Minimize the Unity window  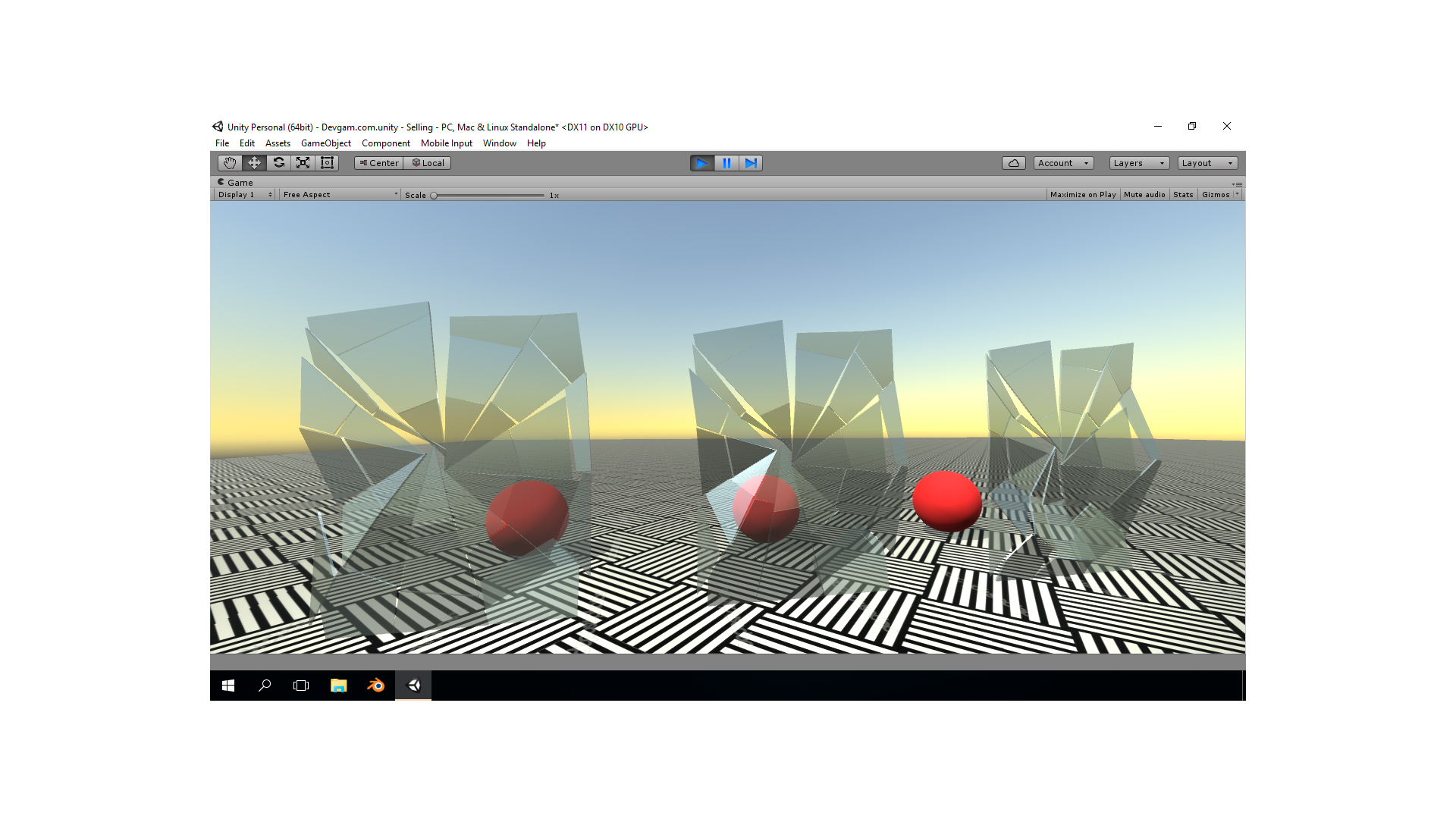tap(1158, 127)
